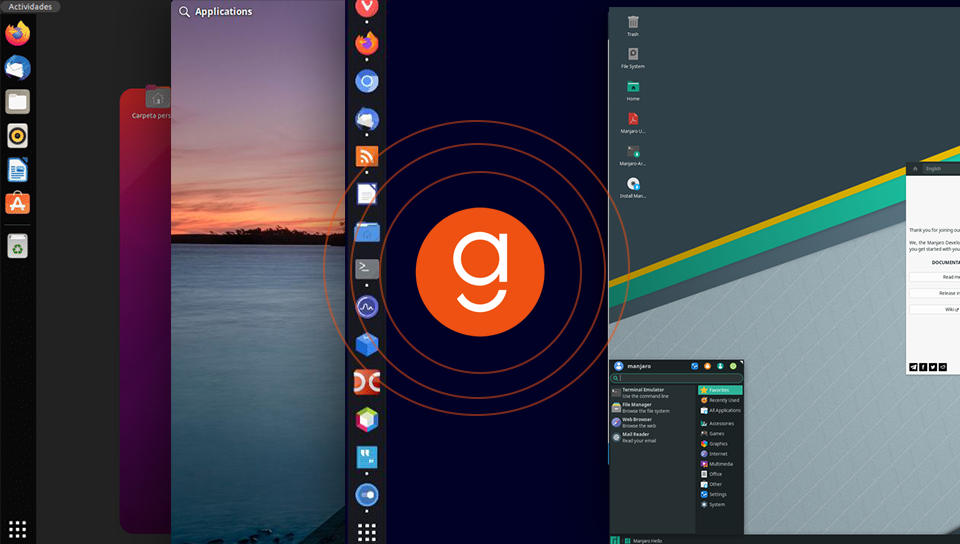
Task: Focus the whisker menu search field
Action: (x=677, y=378)
